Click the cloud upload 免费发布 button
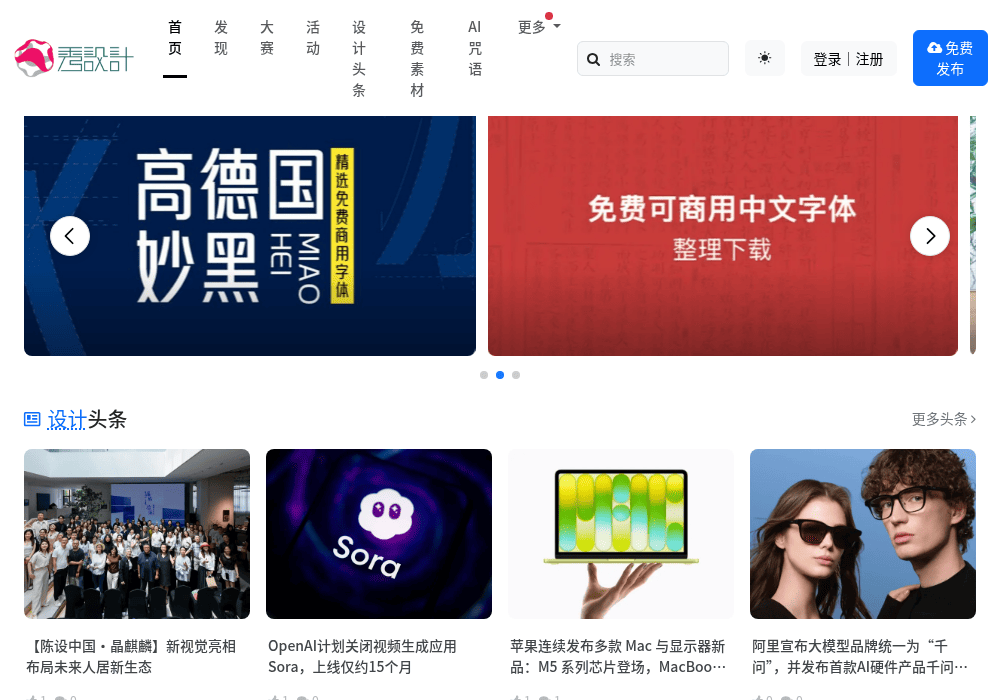Image resolution: width=1000 pixels, height=700 pixels. (x=950, y=58)
